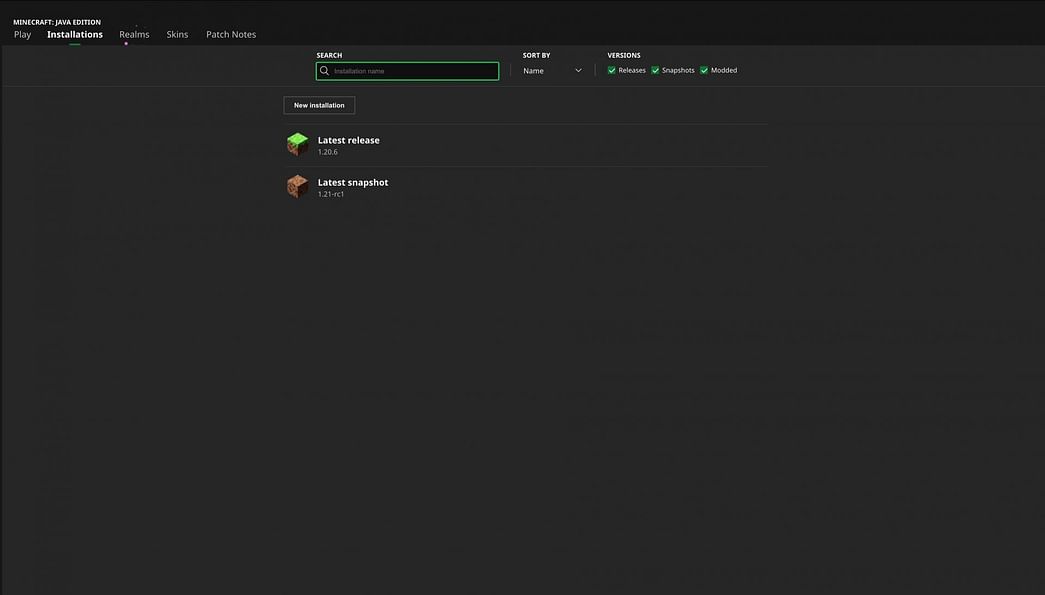
Task: Toggle the Snapshots versions checkbox
Action: [655, 70]
